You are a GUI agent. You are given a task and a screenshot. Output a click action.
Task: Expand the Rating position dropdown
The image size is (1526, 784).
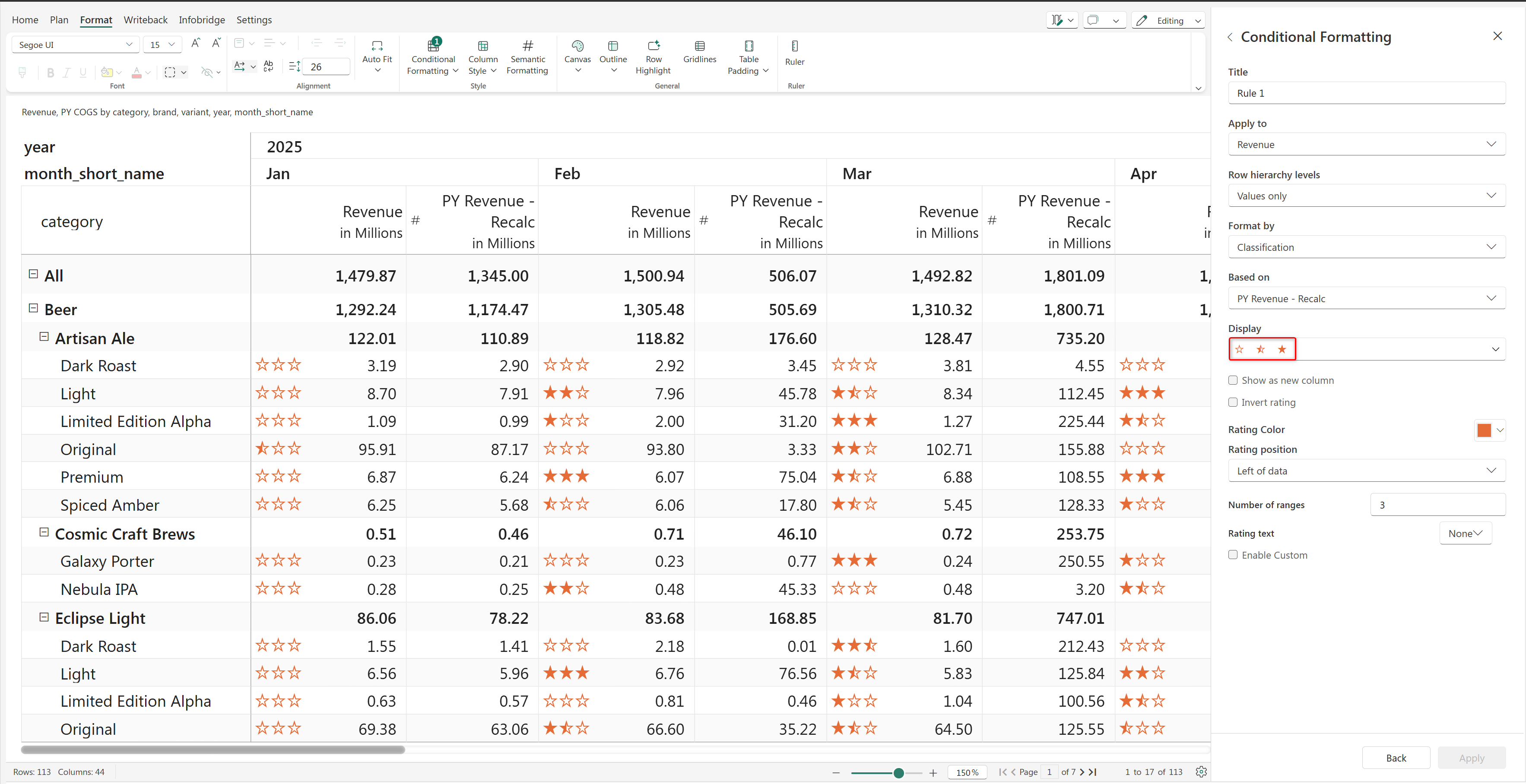(x=1366, y=471)
